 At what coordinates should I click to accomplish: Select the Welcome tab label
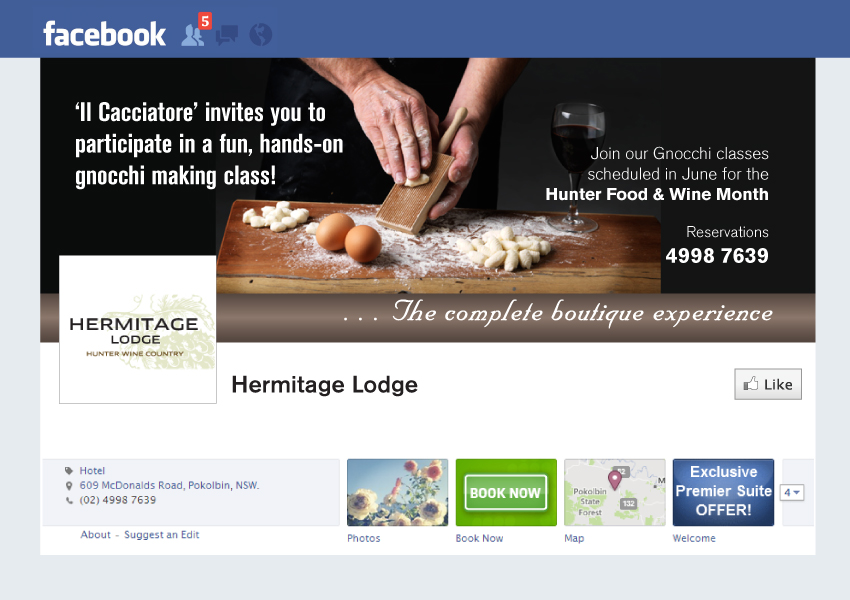[x=694, y=538]
